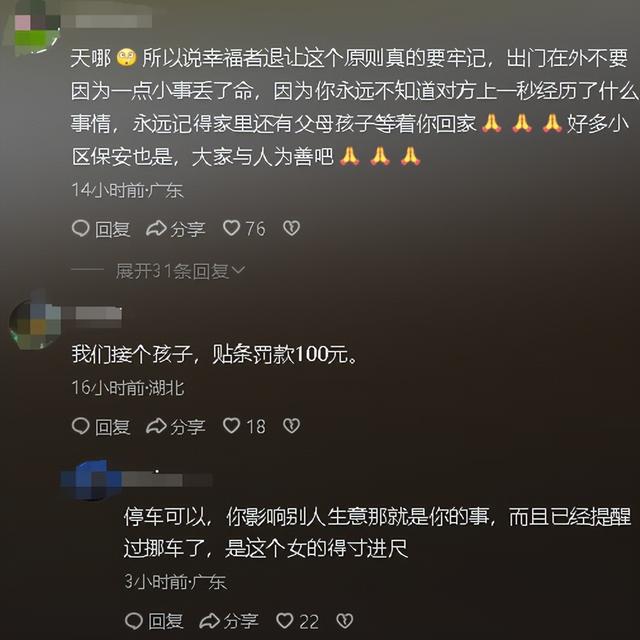
Task: Click the blurred username of the first commenter
Action: pos(110,21)
